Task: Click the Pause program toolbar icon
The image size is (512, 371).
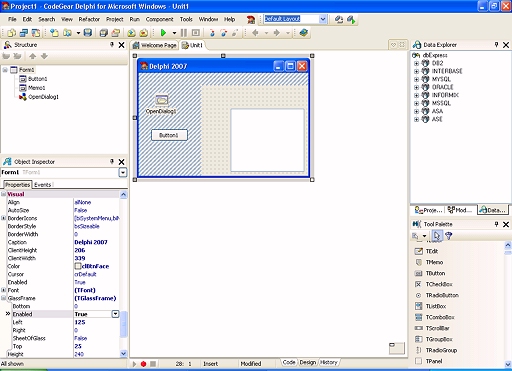Action: point(184,33)
